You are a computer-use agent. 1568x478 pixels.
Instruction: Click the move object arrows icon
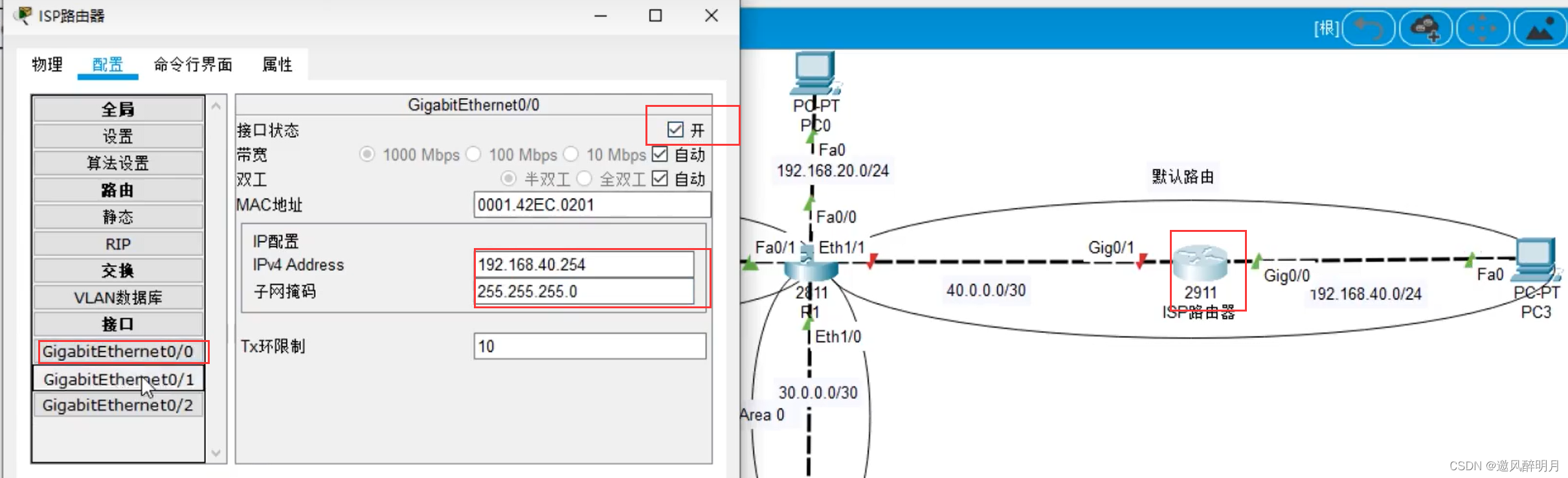click(1483, 28)
